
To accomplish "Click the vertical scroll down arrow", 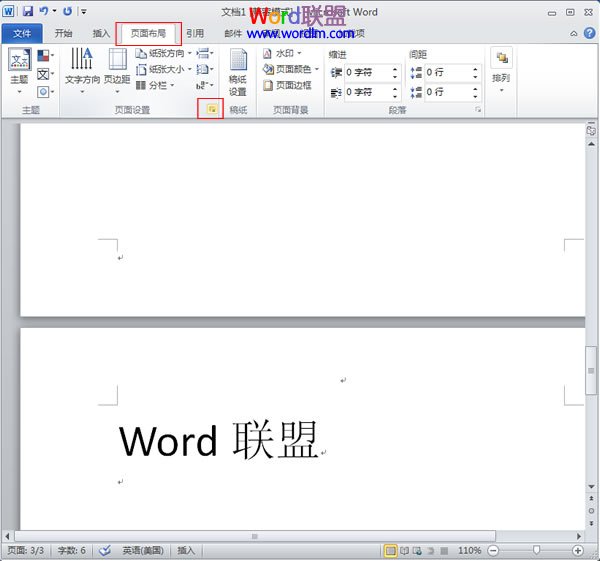I will click(x=591, y=487).
